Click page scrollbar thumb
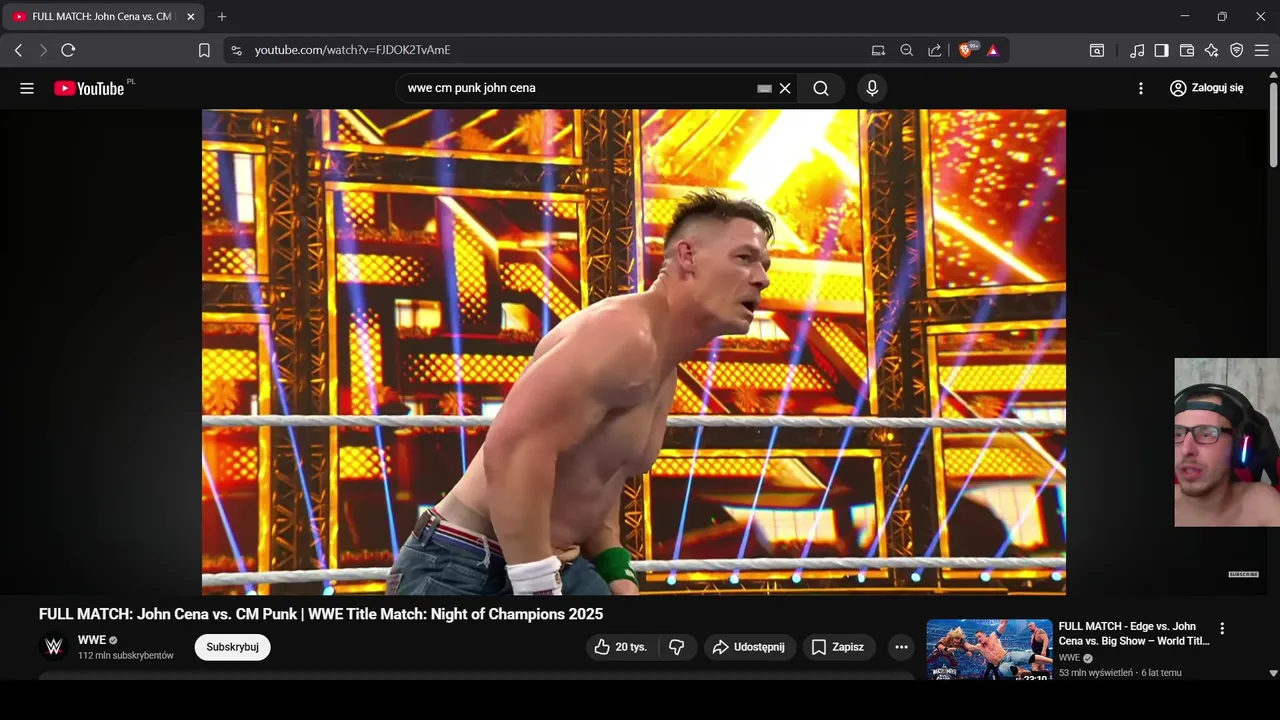 pyautogui.click(x=1273, y=124)
